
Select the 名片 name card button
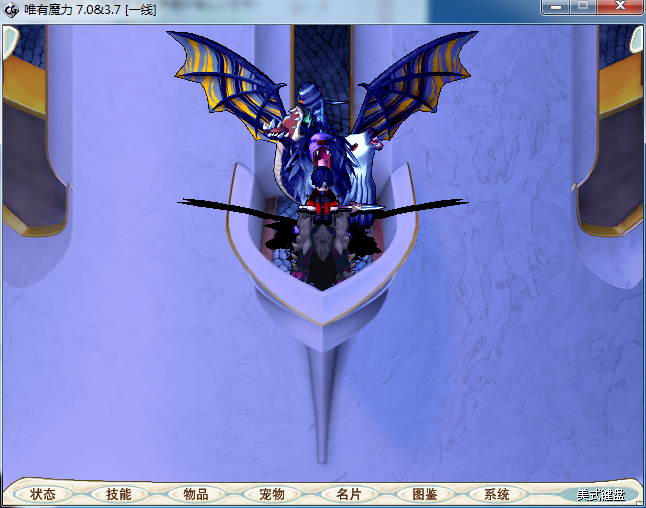[x=348, y=494]
